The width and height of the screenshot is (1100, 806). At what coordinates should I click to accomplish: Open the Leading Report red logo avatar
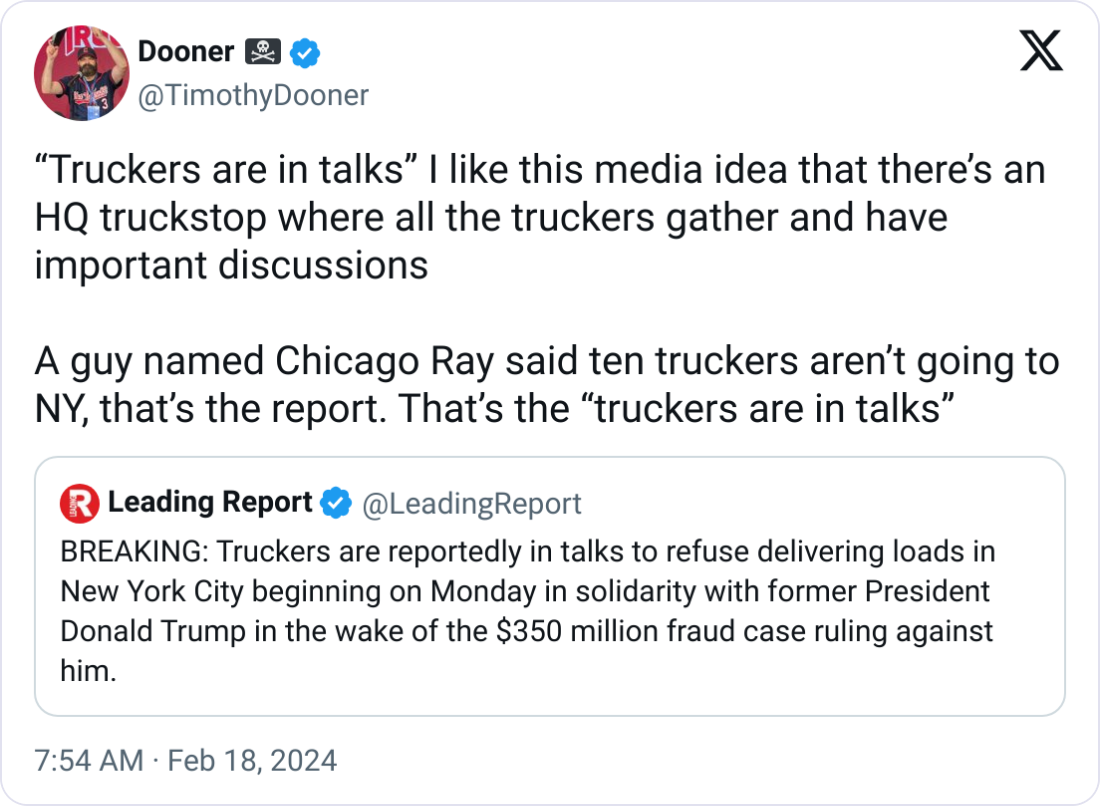(x=80, y=502)
